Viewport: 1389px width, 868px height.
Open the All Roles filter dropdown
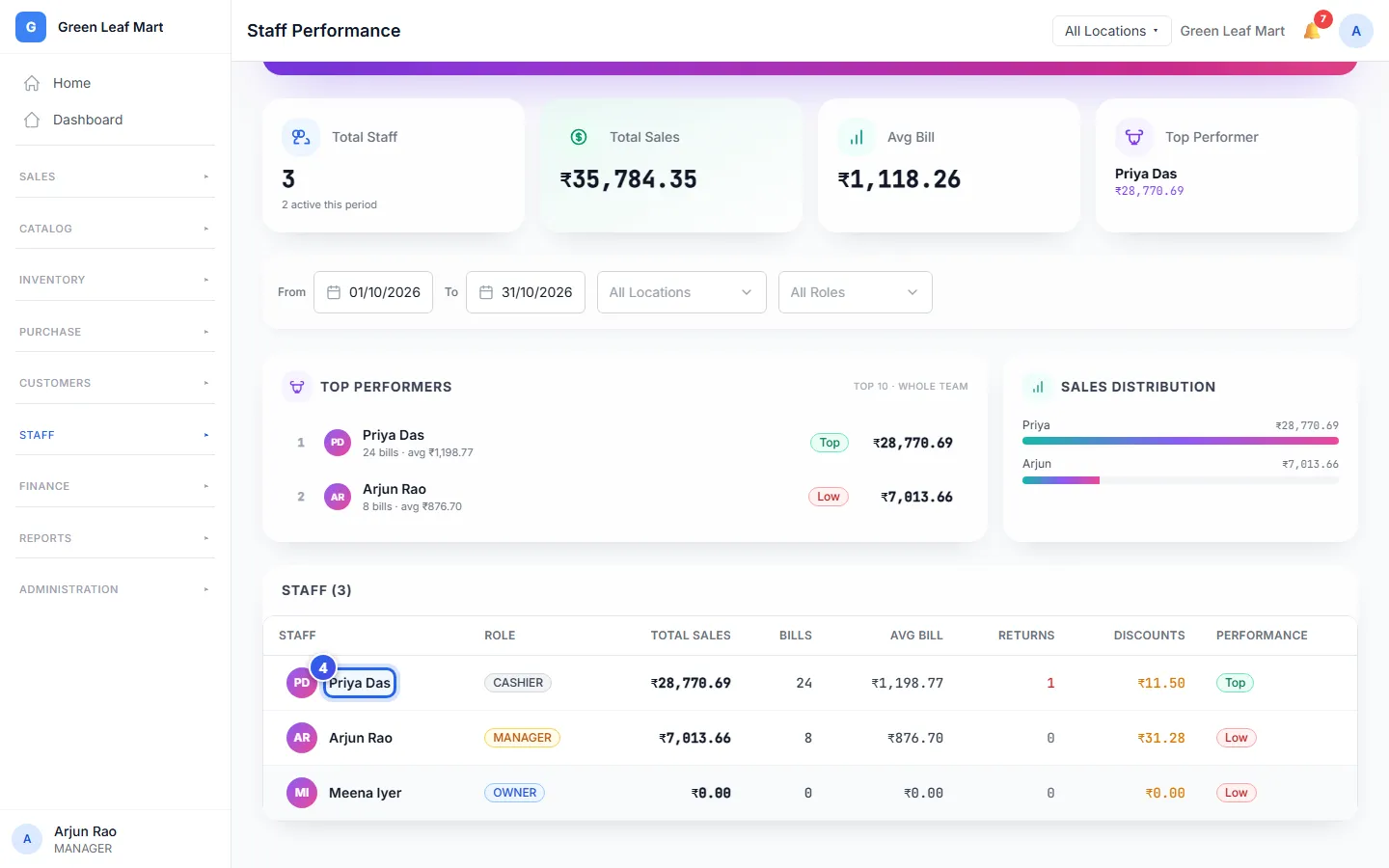tap(856, 292)
